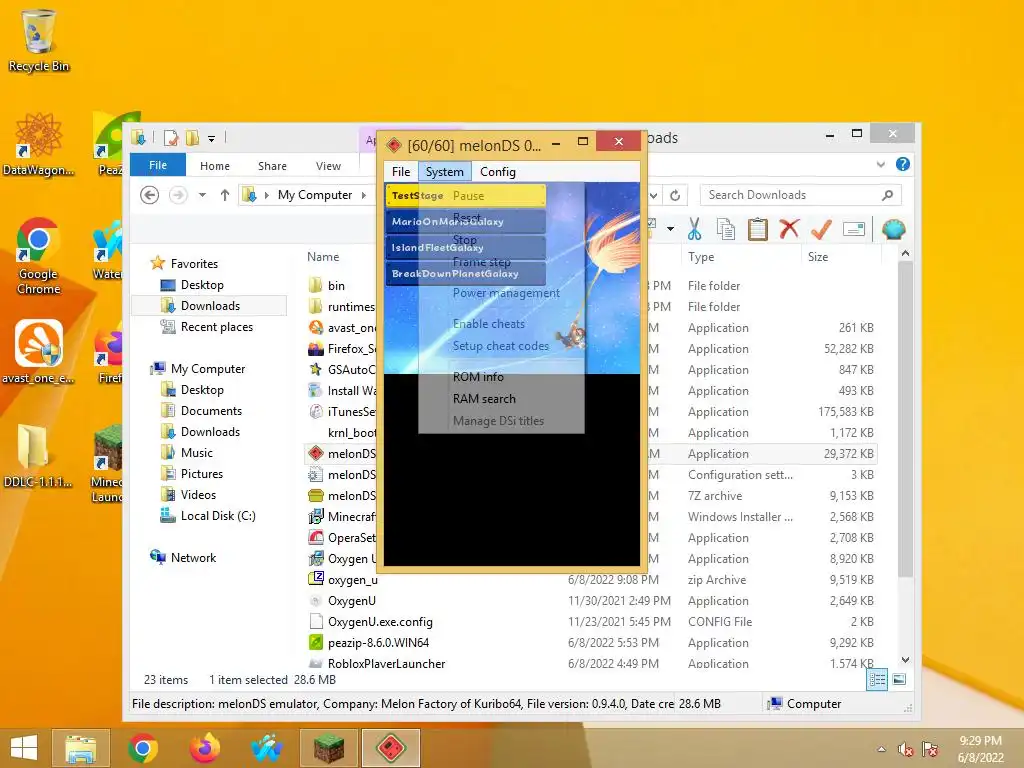The width and height of the screenshot is (1024, 768).
Task: Switch to Large icons view in status bar
Action: coord(899,680)
